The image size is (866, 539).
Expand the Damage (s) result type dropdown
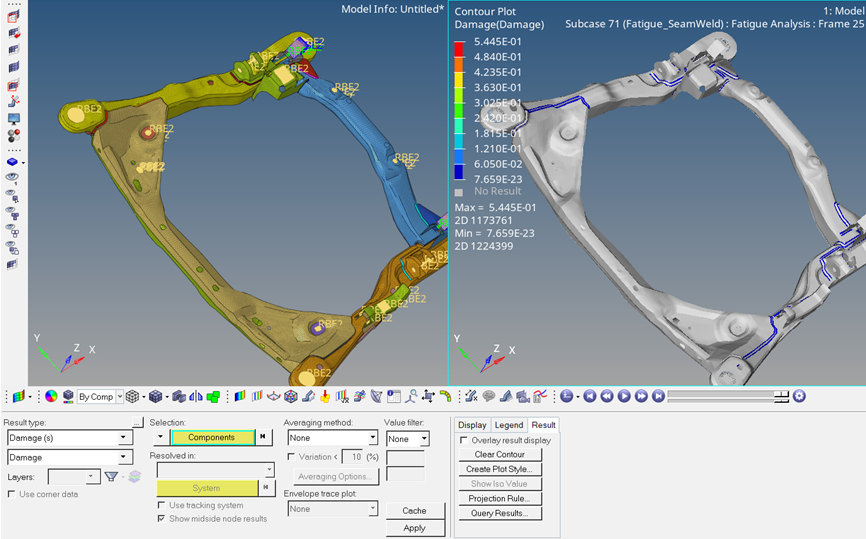tap(124, 438)
